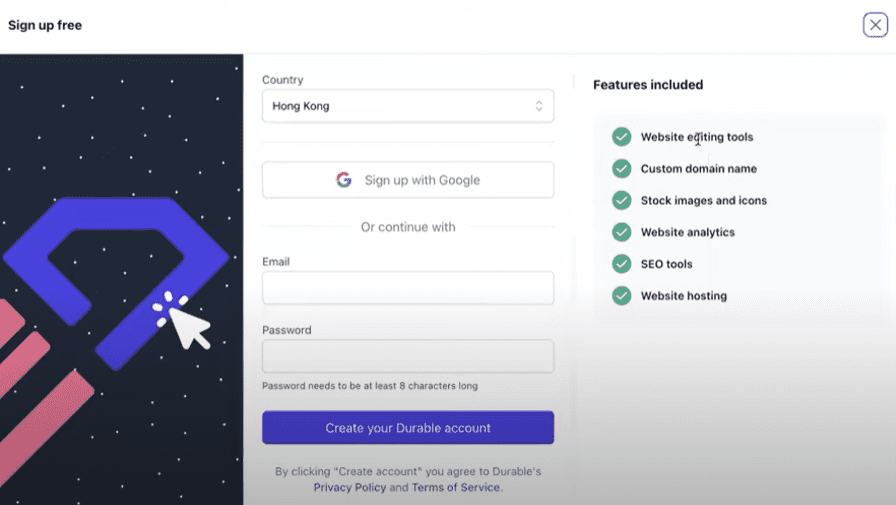Sign up with Google button
Screen dimensions: 896x505
407,180
